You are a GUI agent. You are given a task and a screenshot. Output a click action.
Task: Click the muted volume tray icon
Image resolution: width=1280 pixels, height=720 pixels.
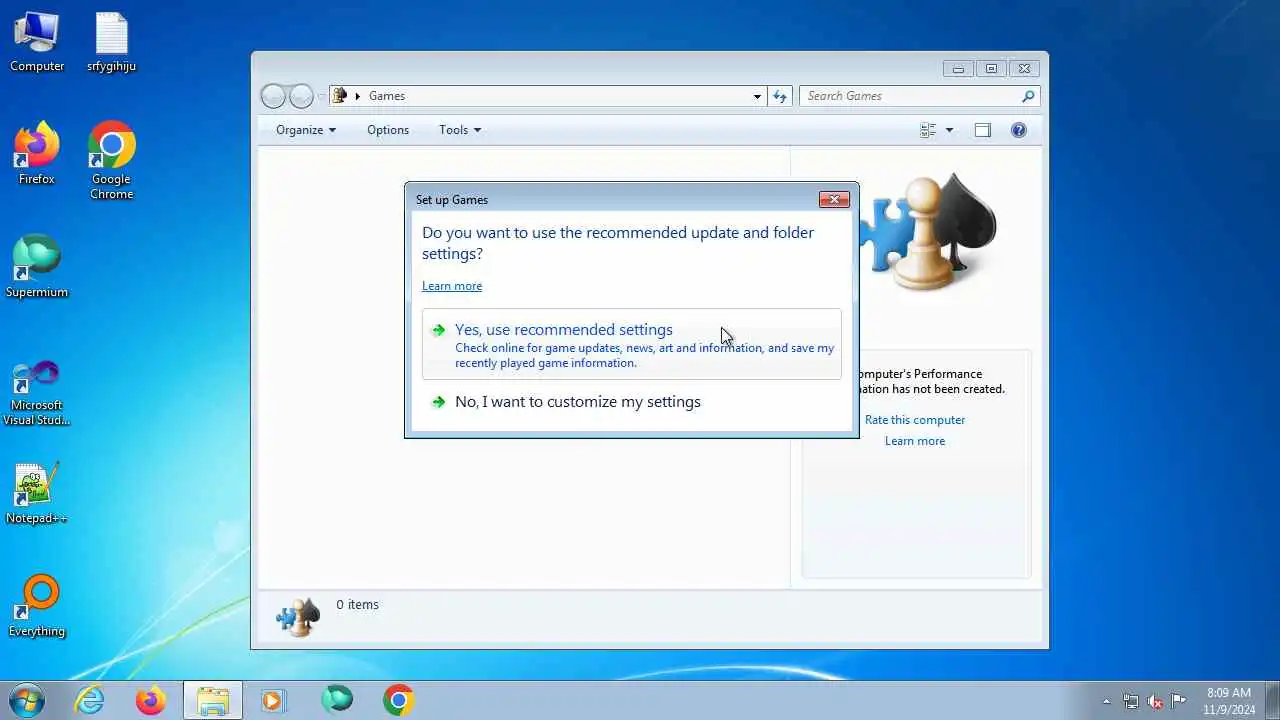(1155, 701)
